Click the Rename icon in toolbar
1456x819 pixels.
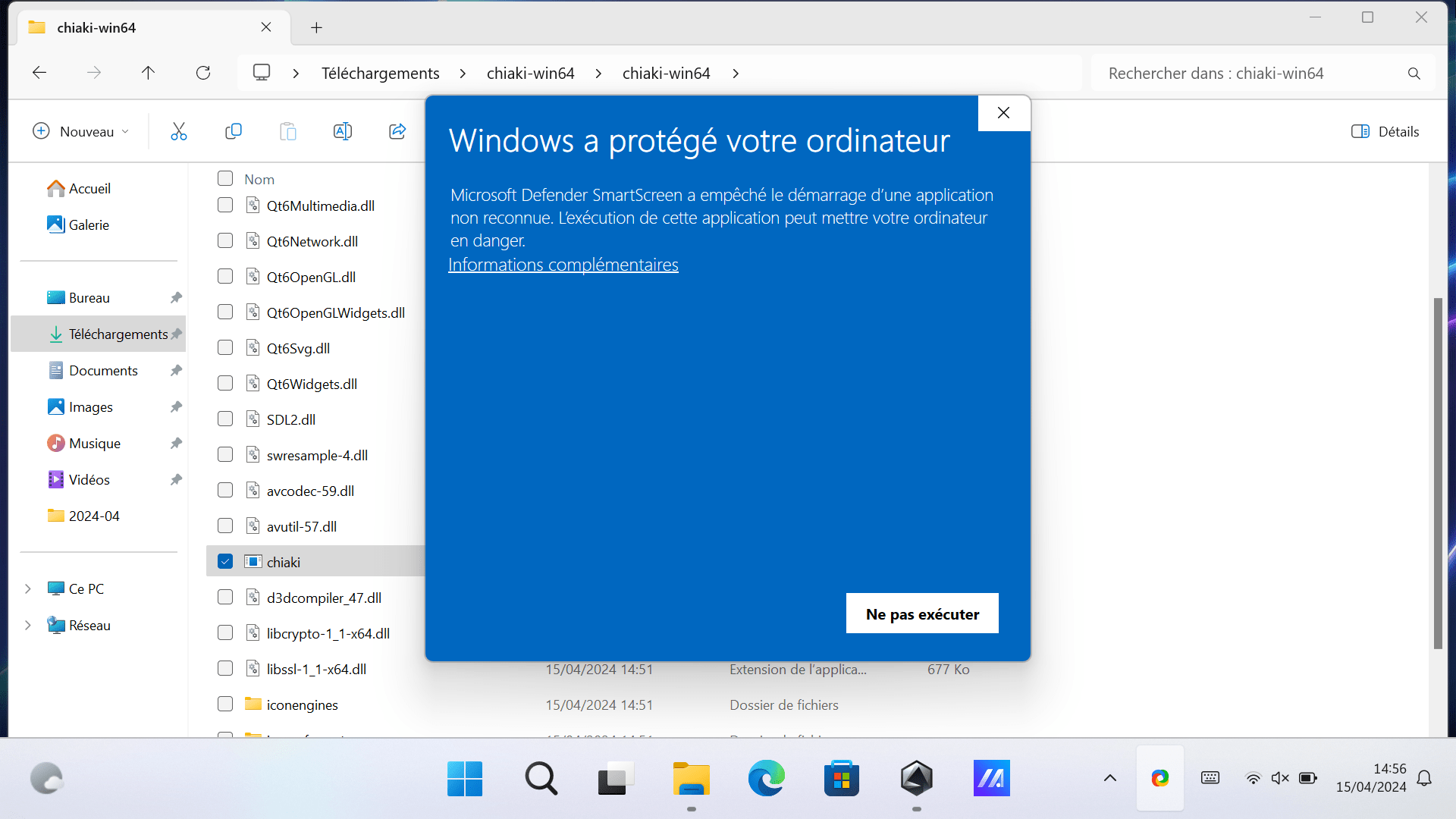[x=343, y=131]
